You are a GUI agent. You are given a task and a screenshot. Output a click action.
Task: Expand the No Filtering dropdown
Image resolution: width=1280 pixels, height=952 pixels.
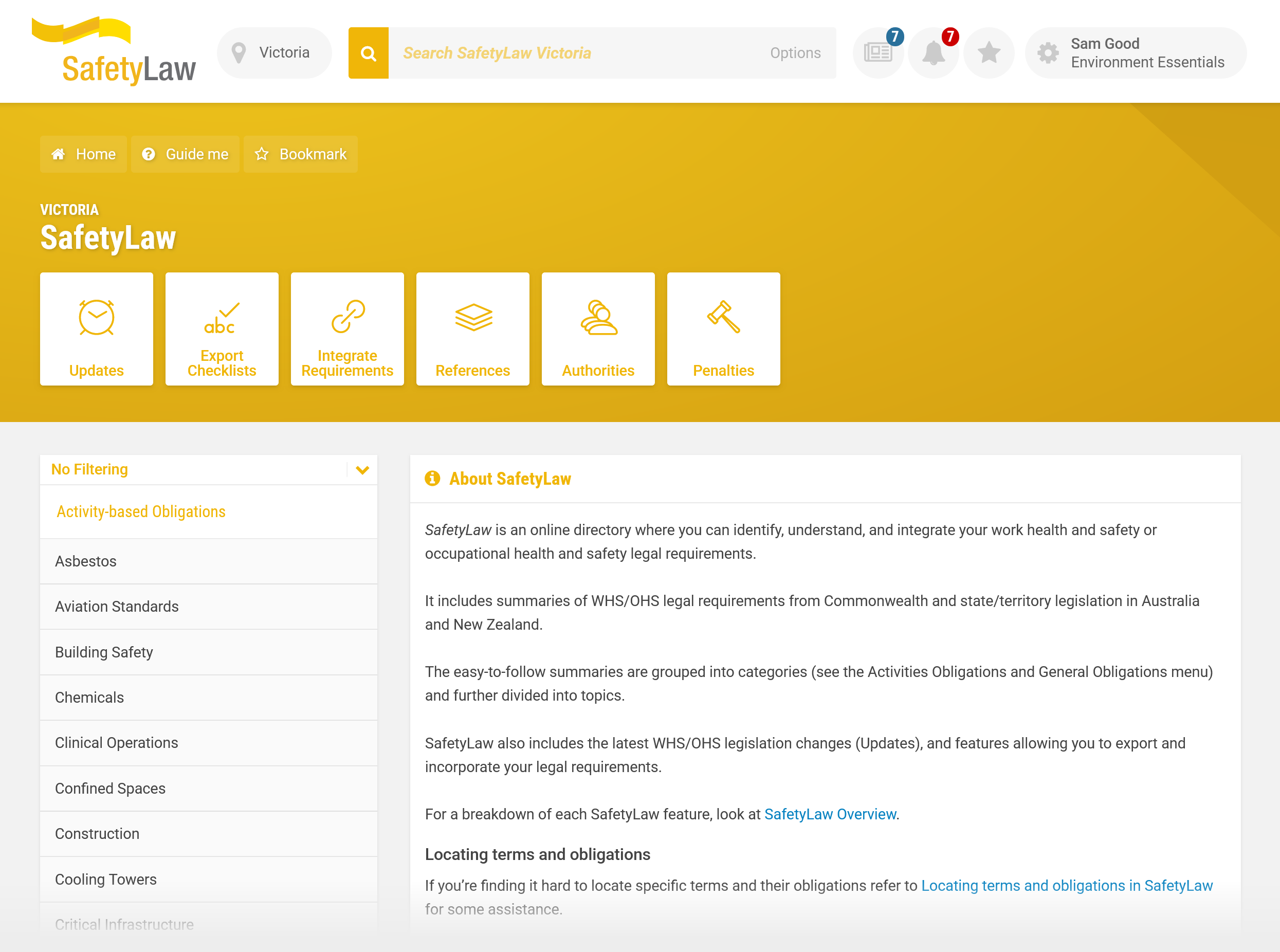(x=209, y=470)
